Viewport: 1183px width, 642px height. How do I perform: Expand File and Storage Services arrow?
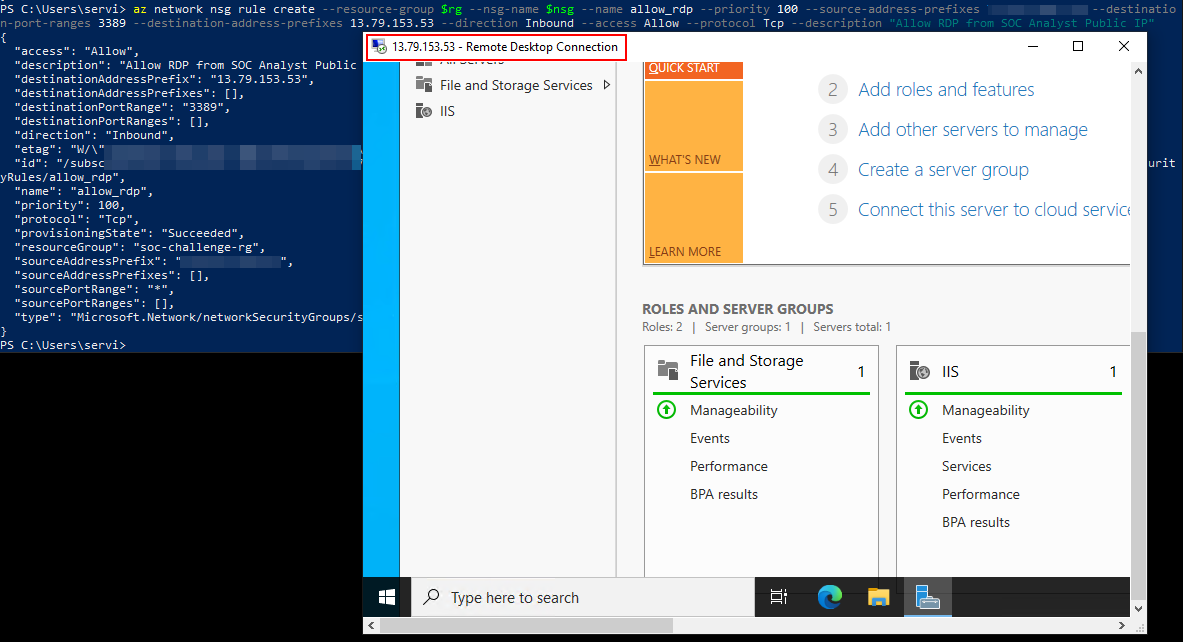point(607,85)
